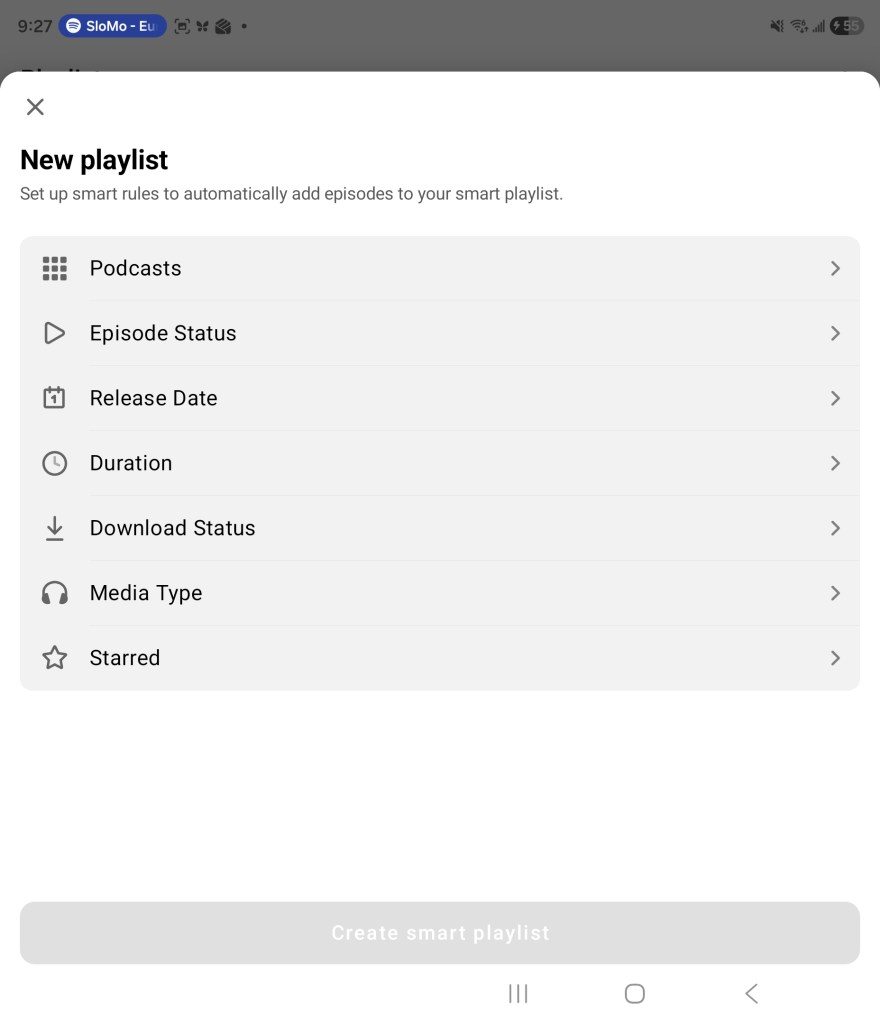880x1024 pixels.
Task: Tap the Episode Status play icon
Action: (54, 333)
